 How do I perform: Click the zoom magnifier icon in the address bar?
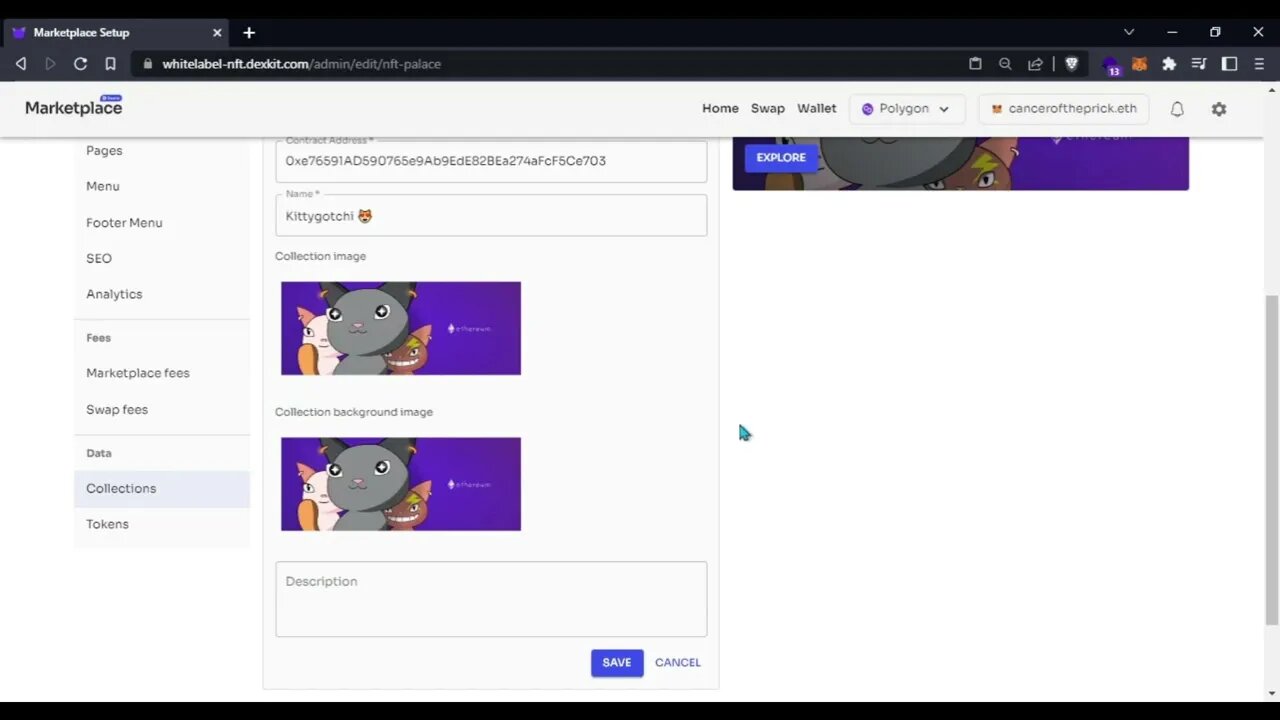[x=1005, y=64]
